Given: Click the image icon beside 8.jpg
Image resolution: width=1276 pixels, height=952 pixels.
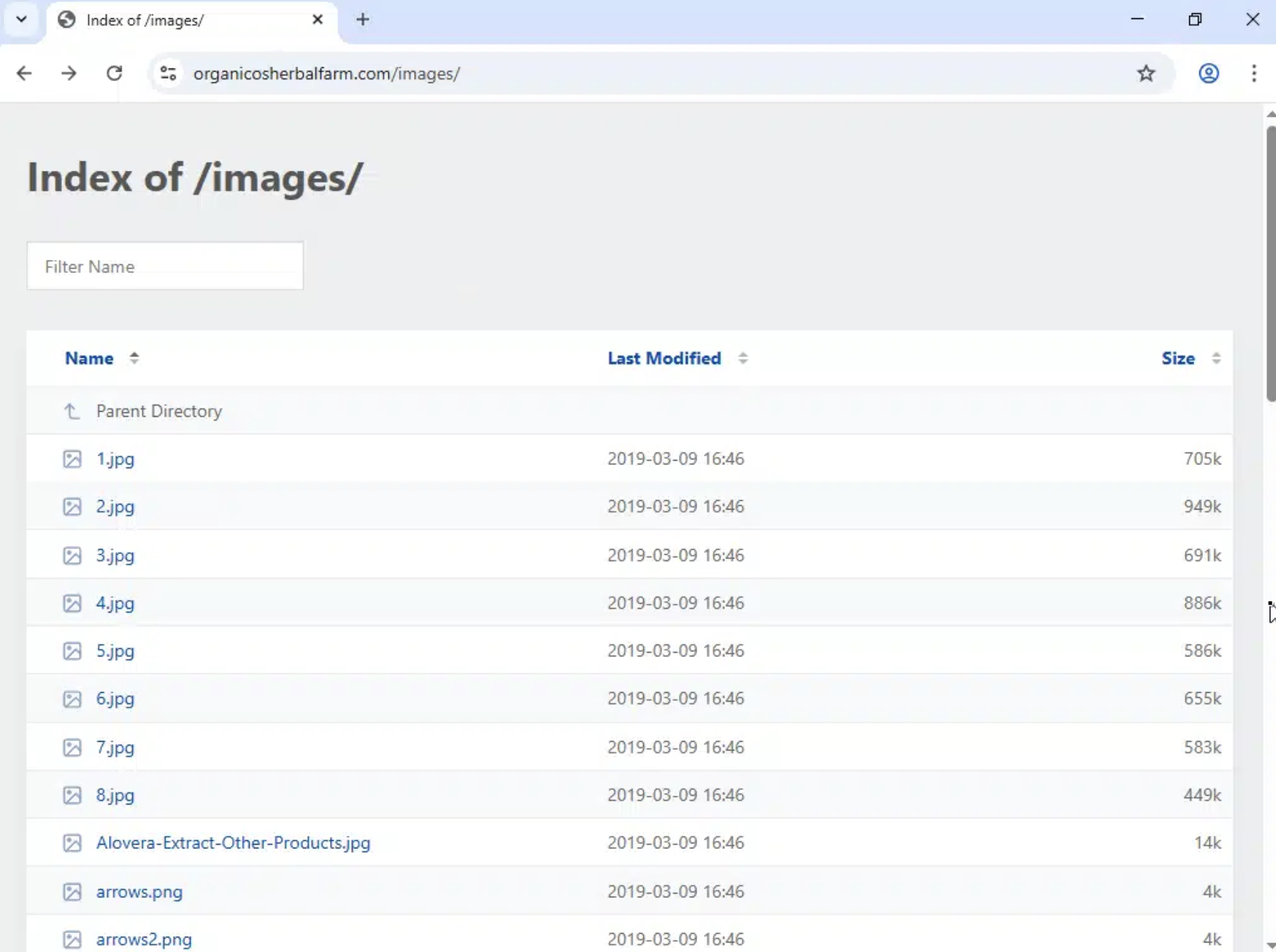Looking at the screenshot, I should pos(72,795).
